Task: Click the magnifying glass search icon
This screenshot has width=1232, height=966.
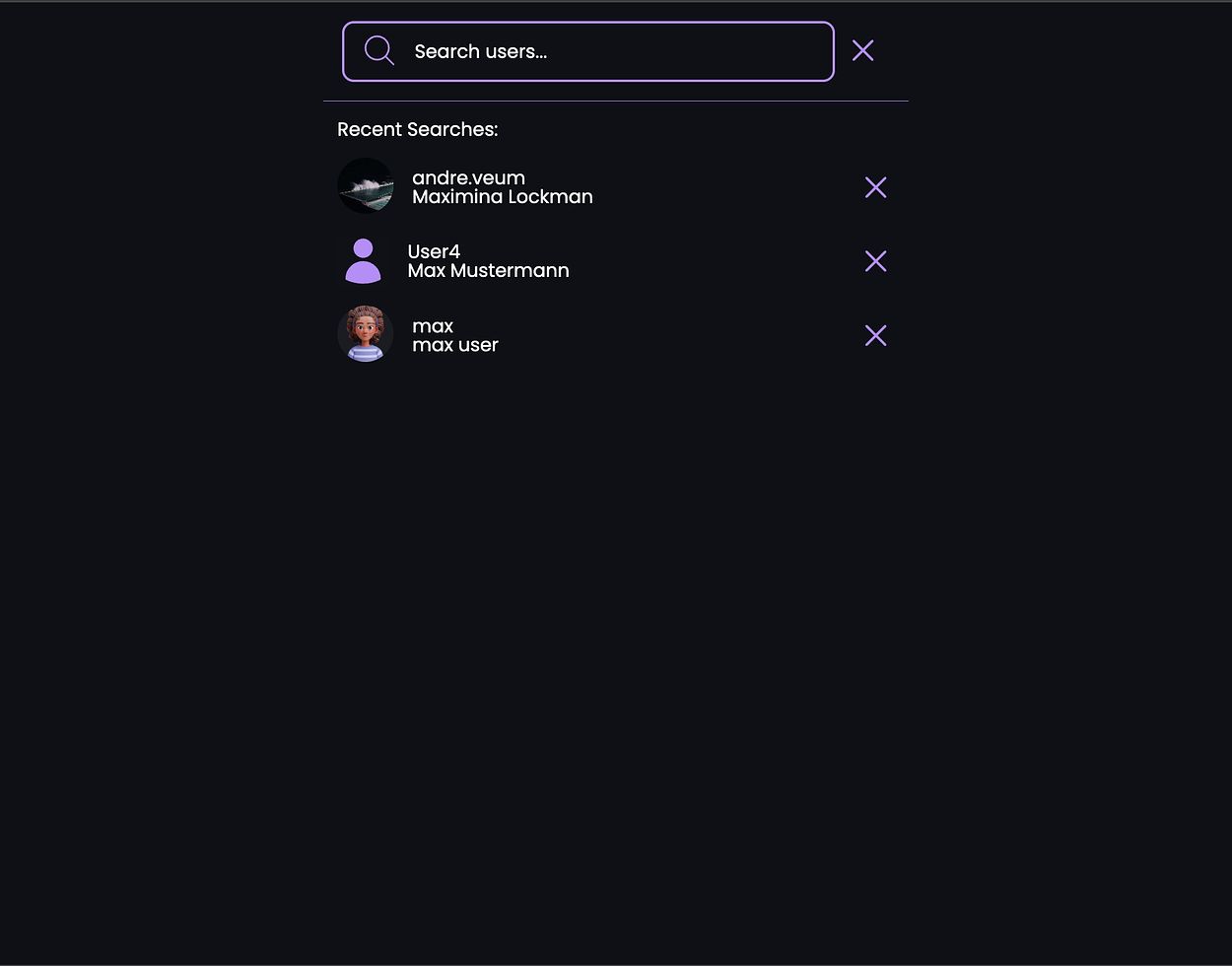Action: tap(378, 50)
